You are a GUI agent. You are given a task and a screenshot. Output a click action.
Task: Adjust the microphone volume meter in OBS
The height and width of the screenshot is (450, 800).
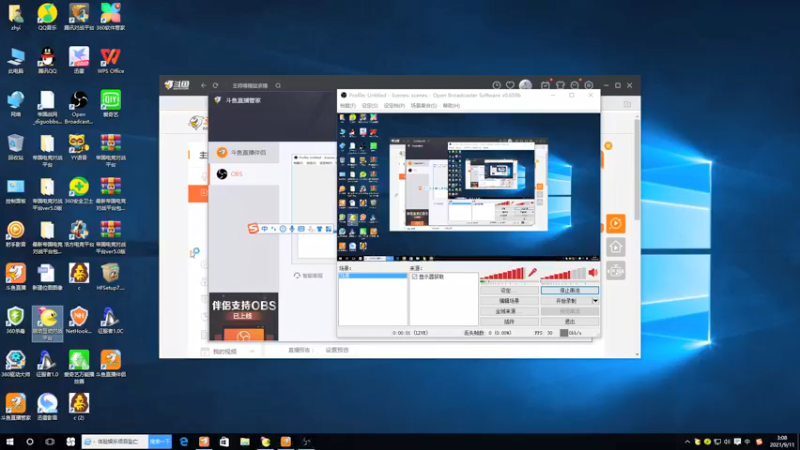[503, 274]
